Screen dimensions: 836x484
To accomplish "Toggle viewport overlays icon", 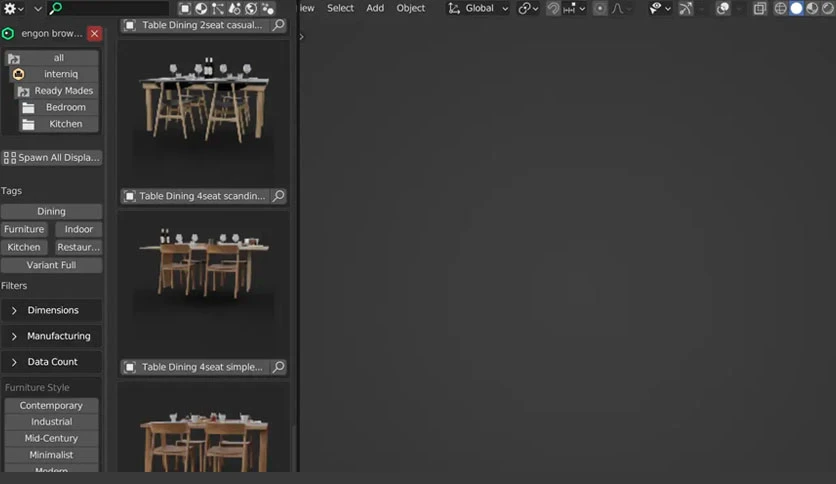I will click(722, 9).
